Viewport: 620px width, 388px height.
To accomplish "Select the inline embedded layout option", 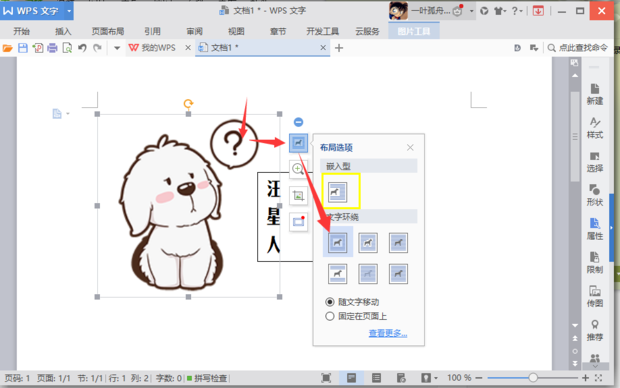I will (337, 192).
